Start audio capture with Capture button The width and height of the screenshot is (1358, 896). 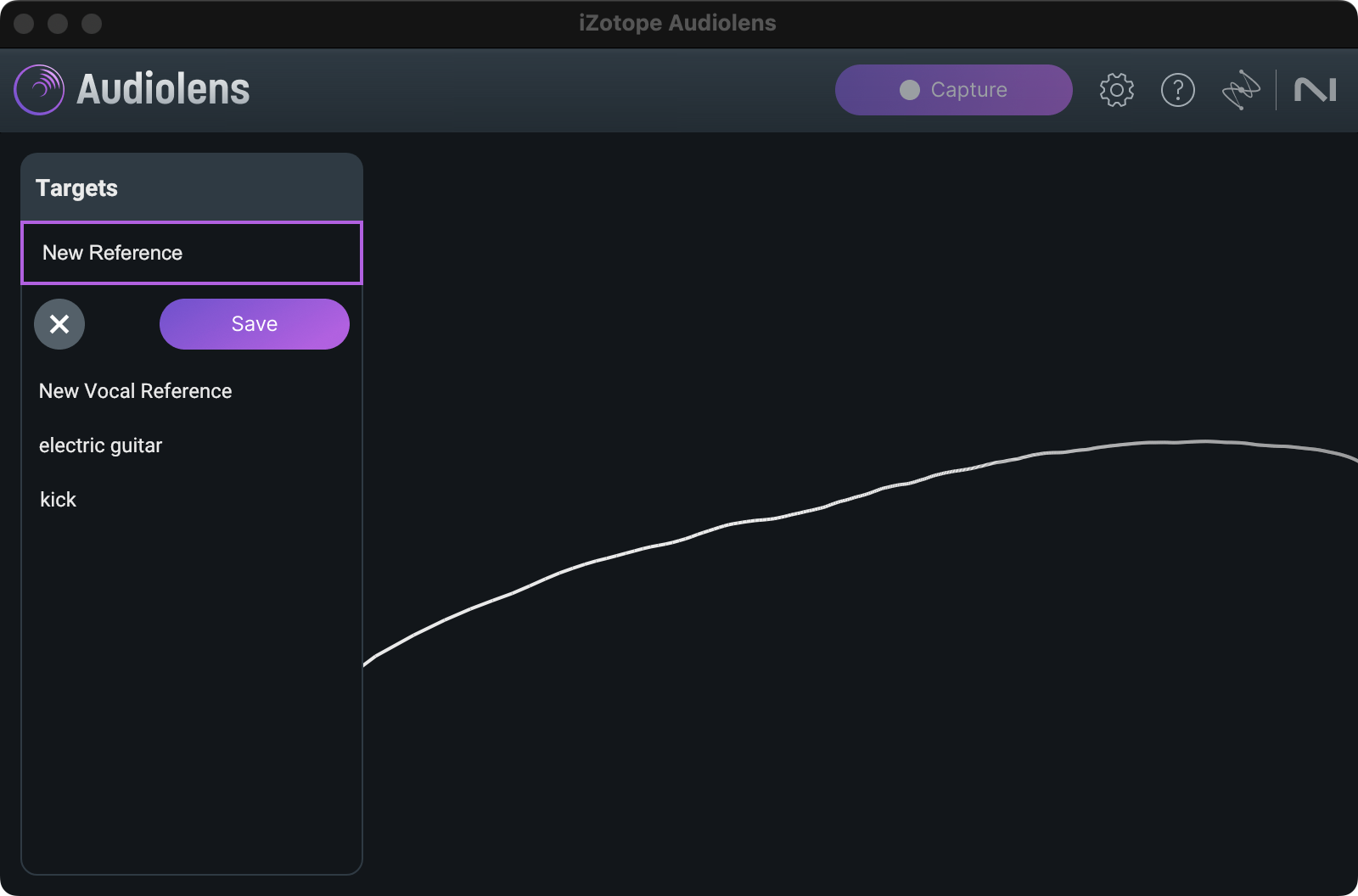(954, 90)
